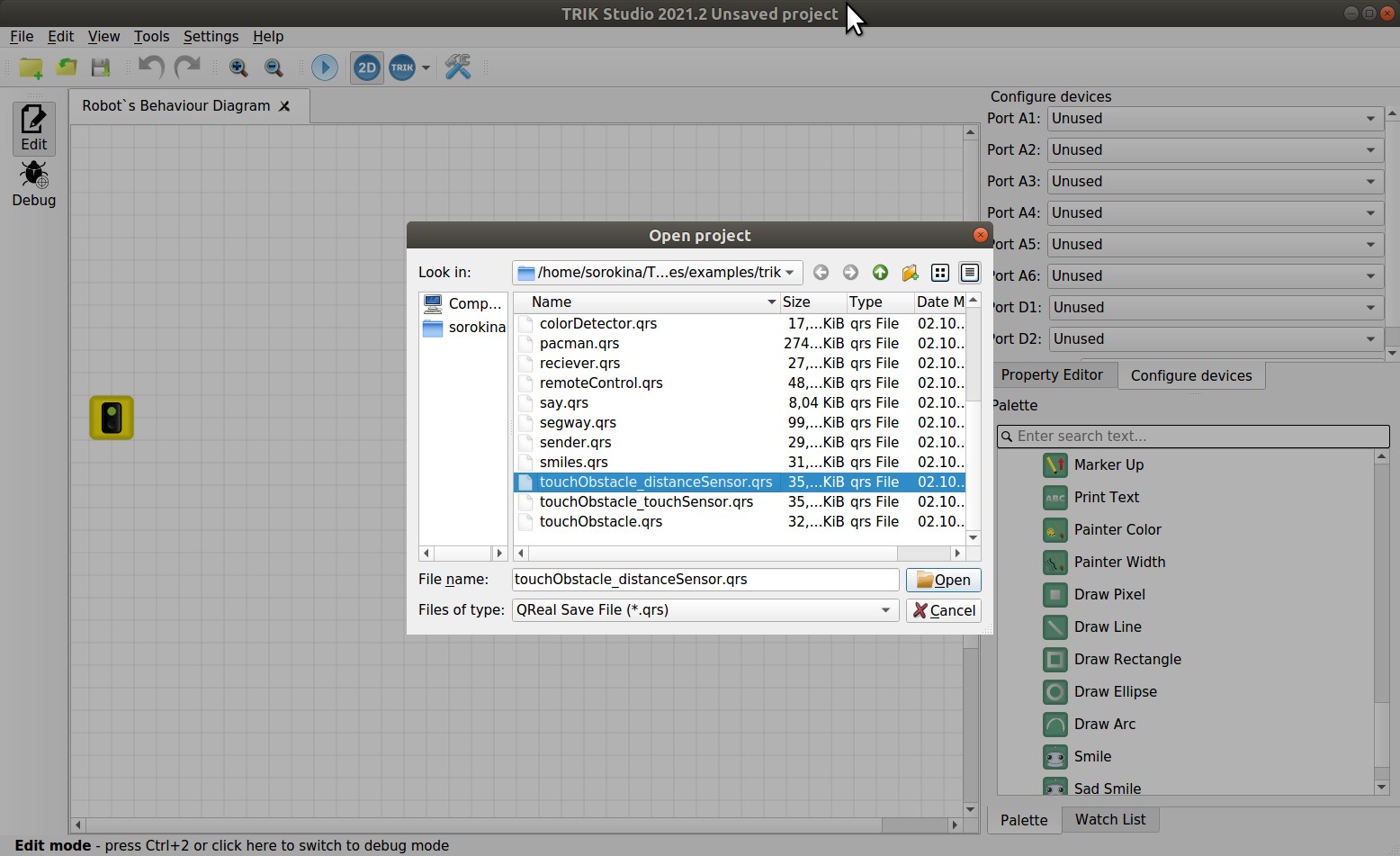Select Smile palette block
Image resolution: width=1400 pixels, height=856 pixels.
[1077, 757]
